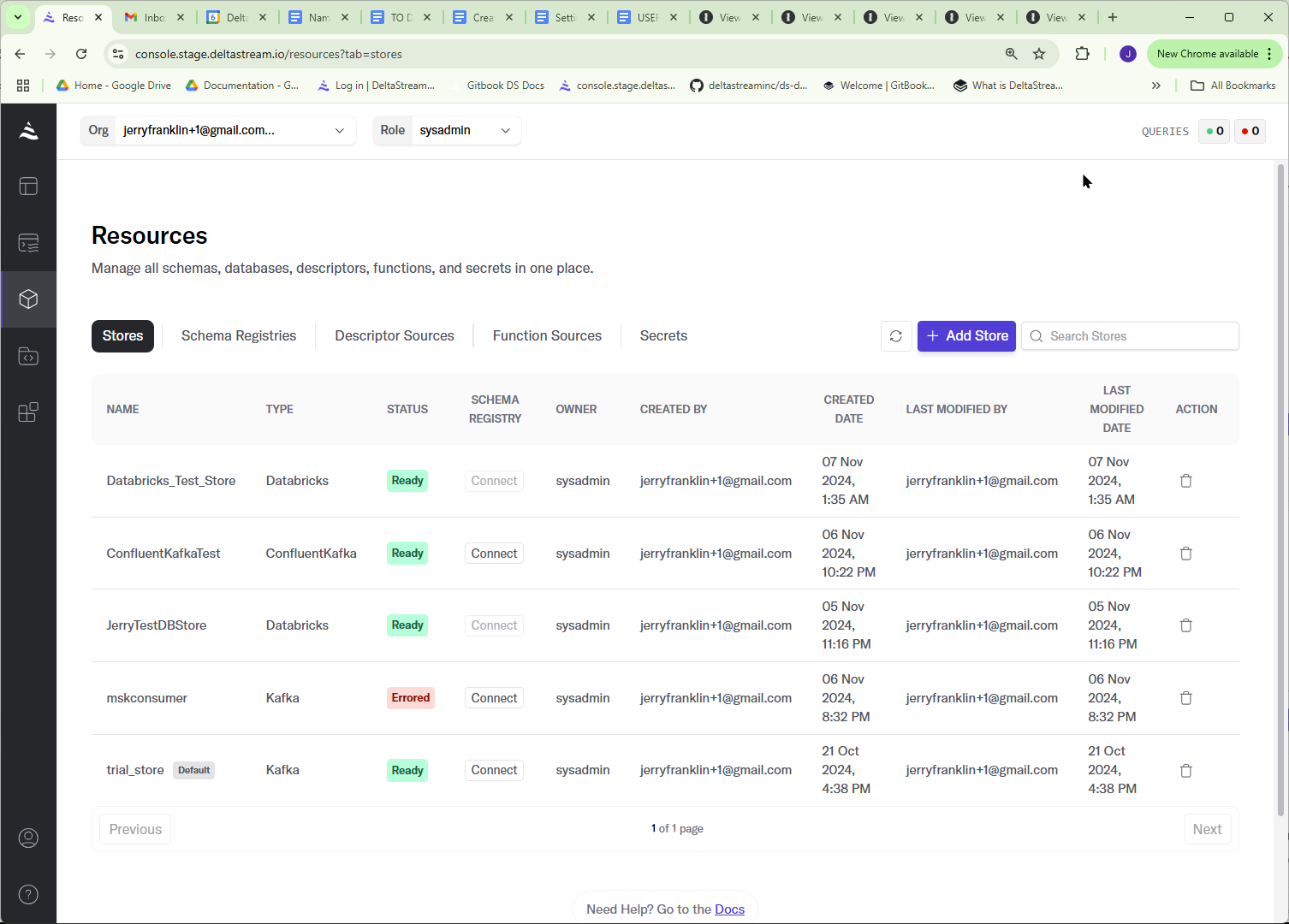Open the code folder sidebar icon
Screen dimensions: 1289x924
[x=28, y=356]
